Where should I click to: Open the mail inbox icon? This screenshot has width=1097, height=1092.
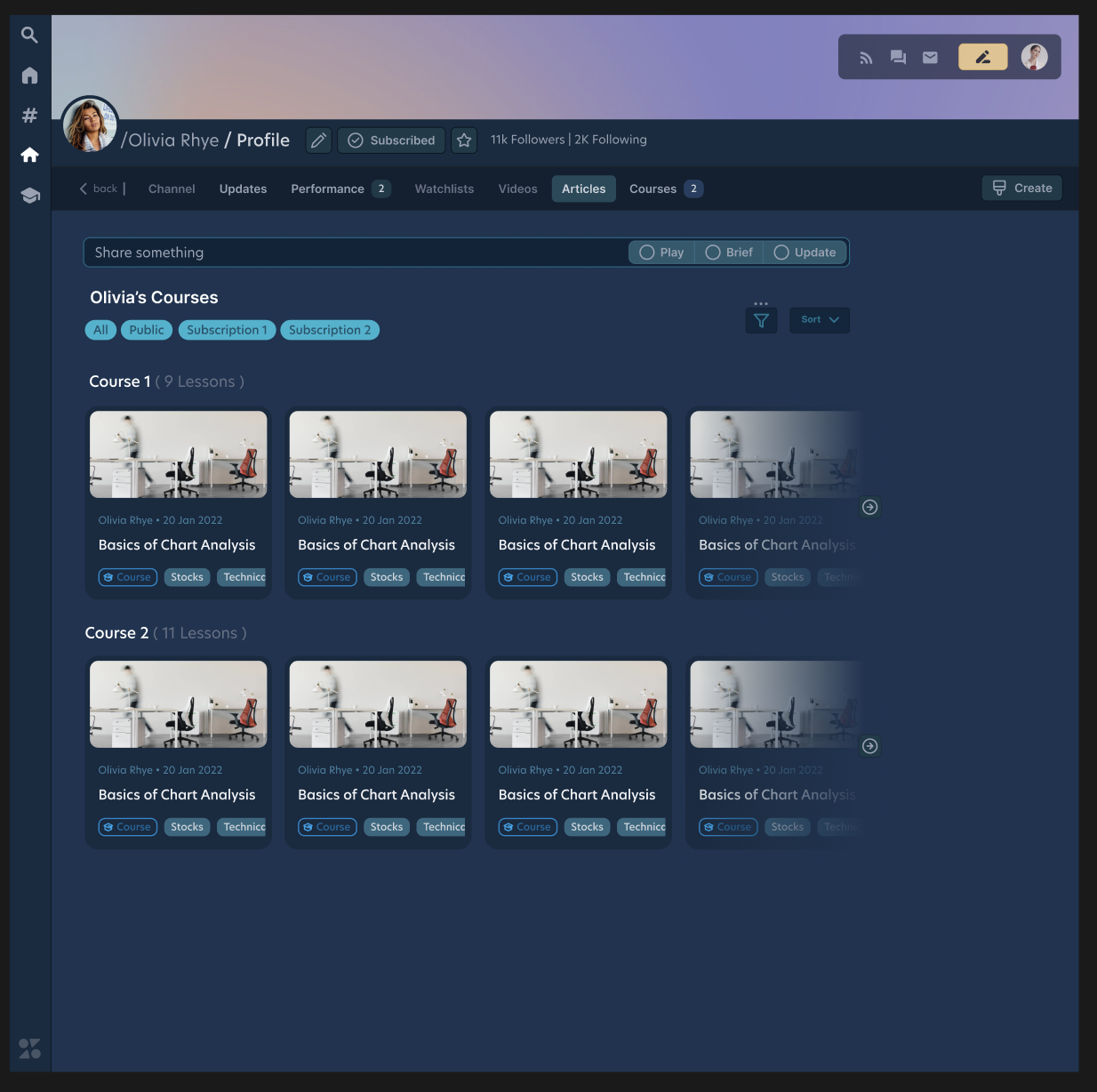(x=930, y=57)
